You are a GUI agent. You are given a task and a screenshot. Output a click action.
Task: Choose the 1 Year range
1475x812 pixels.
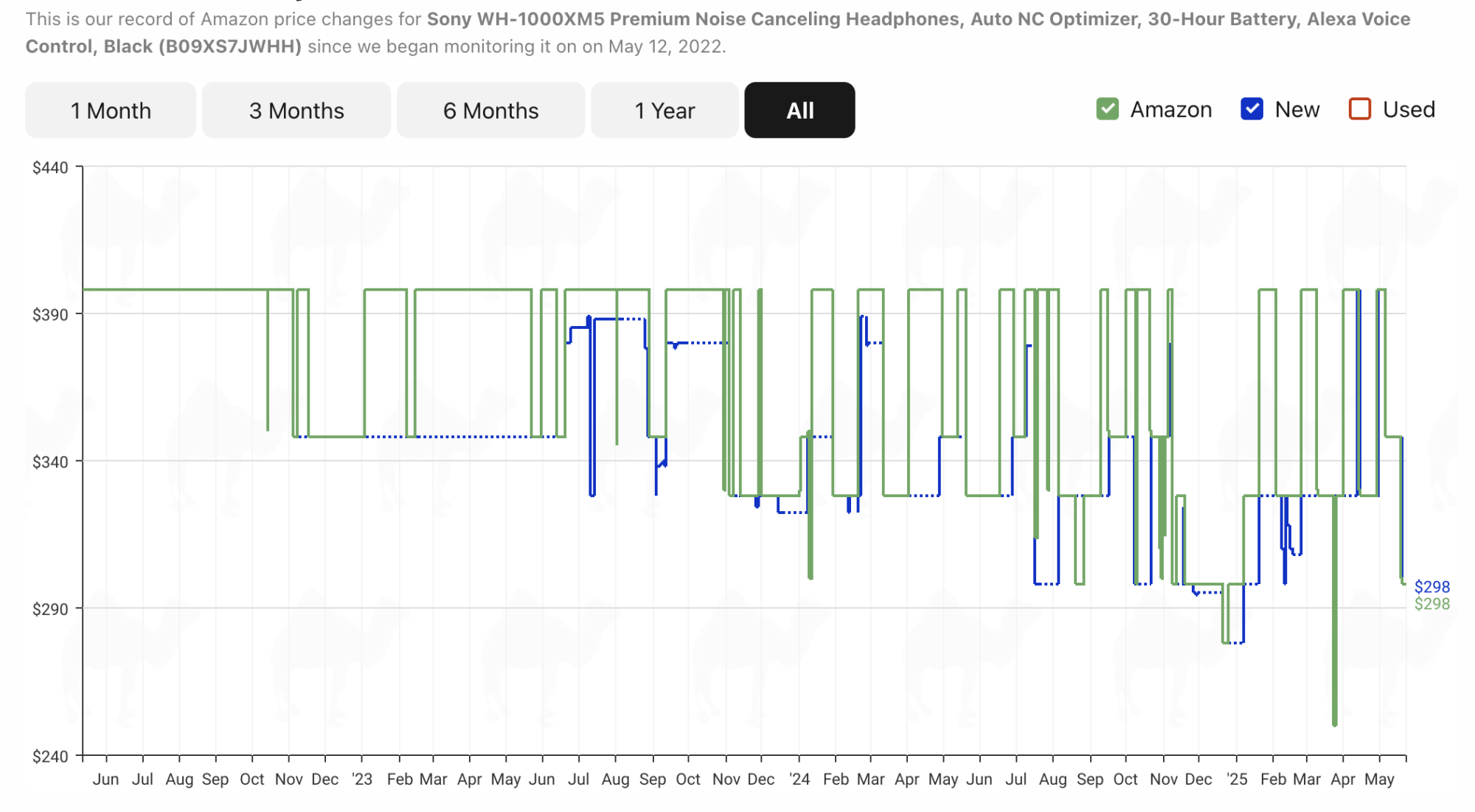664,111
